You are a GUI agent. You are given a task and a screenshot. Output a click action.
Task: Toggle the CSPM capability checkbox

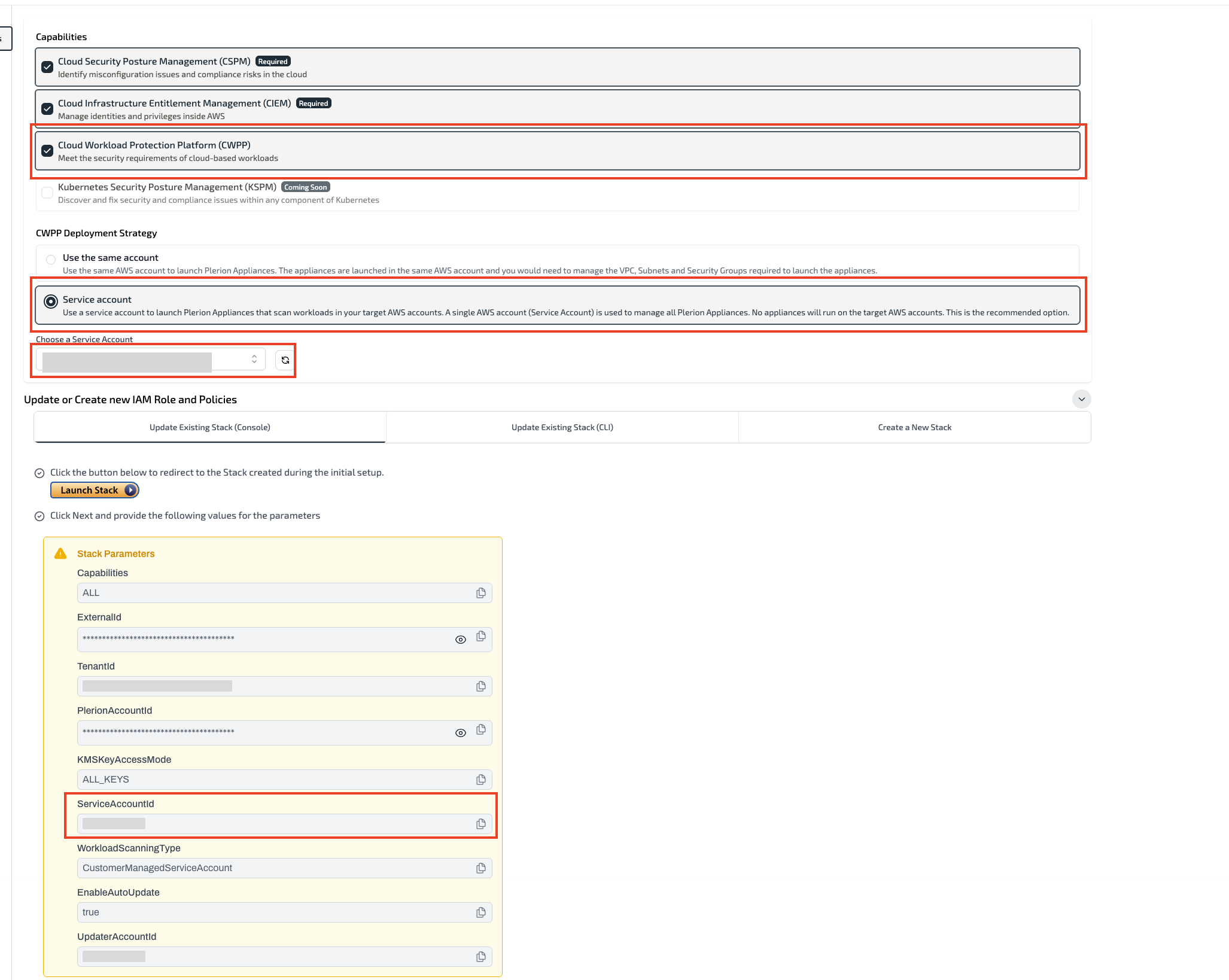click(47, 67)
